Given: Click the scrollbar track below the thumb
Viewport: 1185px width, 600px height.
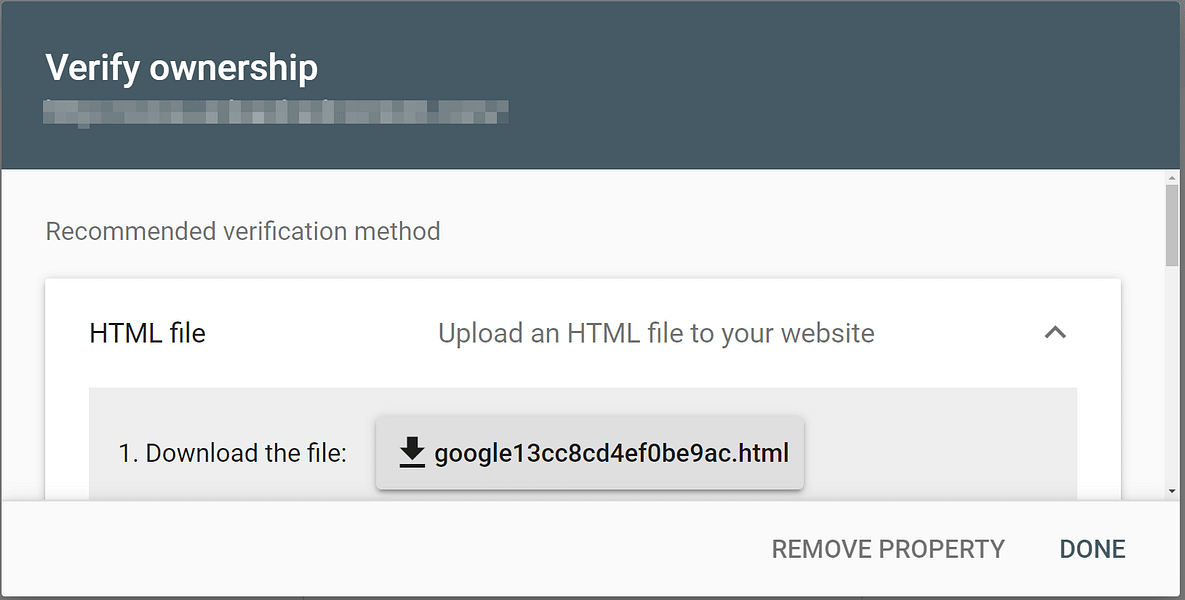Looking at the screenshot, I should [1171, 380].
